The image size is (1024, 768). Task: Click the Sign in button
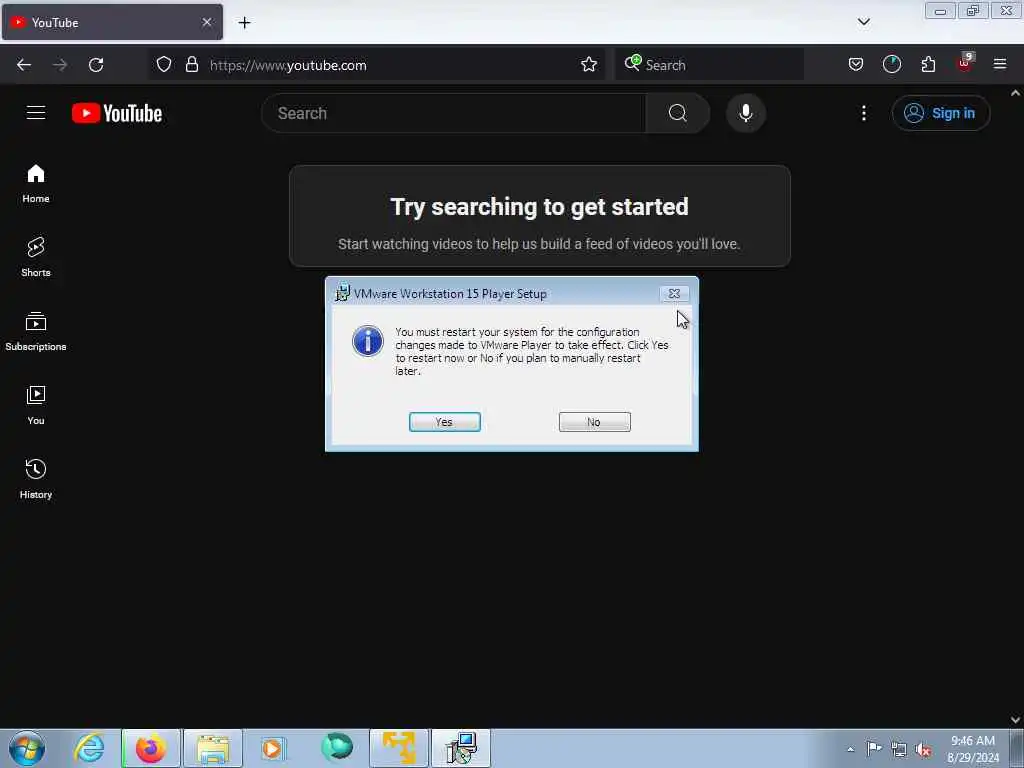tap(940, 113)
